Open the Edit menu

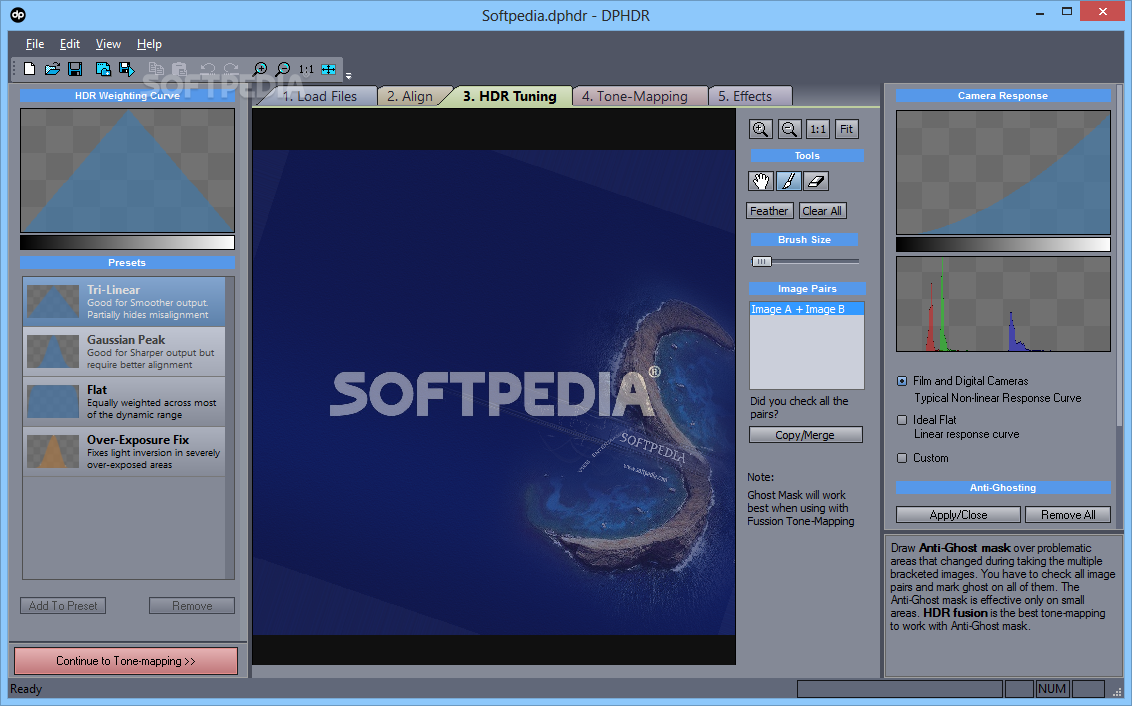[x=69, y=44]
